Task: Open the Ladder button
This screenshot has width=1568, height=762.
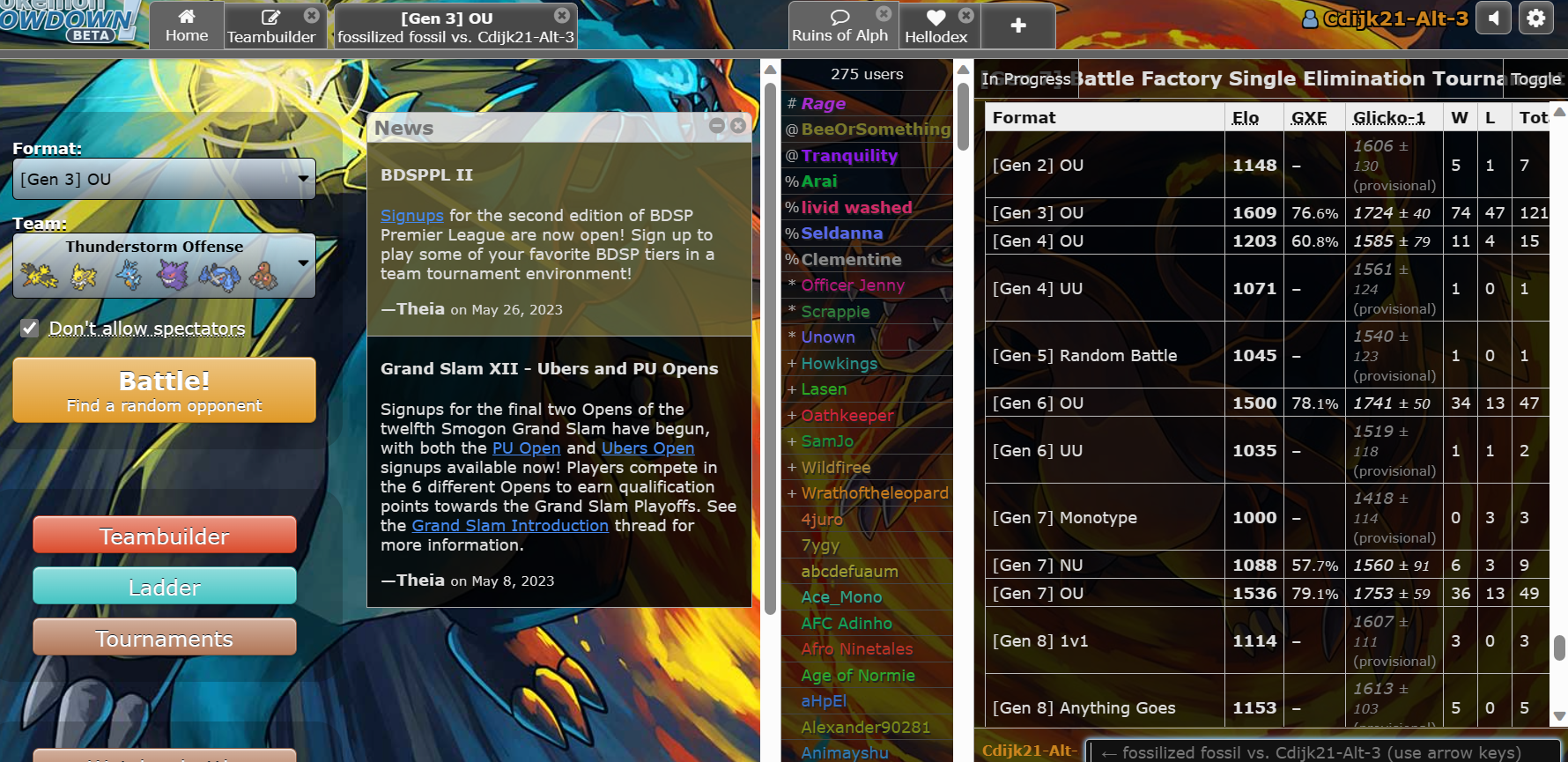Action: pyautogui.click(x=165, y=587)
